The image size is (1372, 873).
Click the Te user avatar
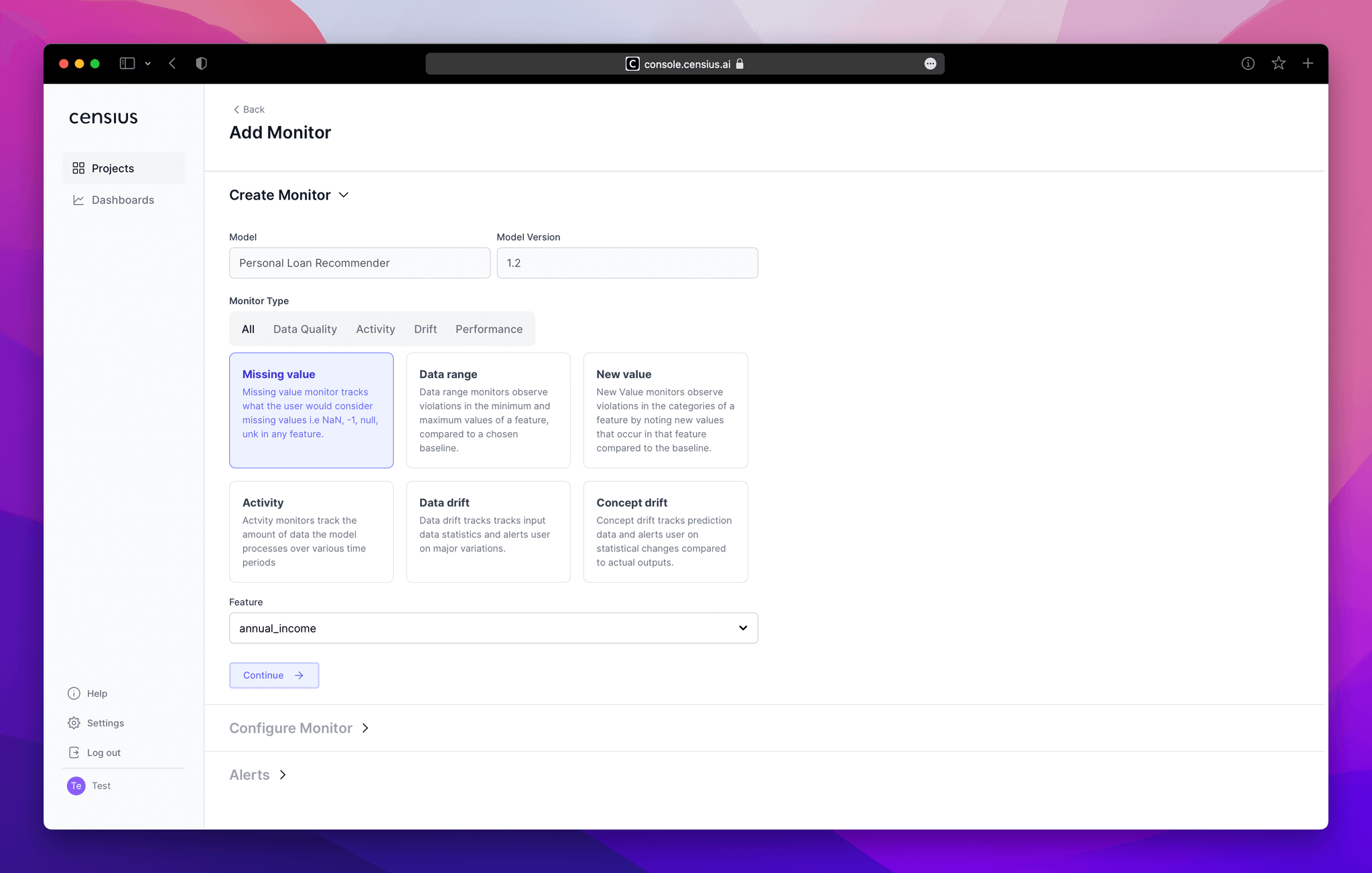[76, 785]
